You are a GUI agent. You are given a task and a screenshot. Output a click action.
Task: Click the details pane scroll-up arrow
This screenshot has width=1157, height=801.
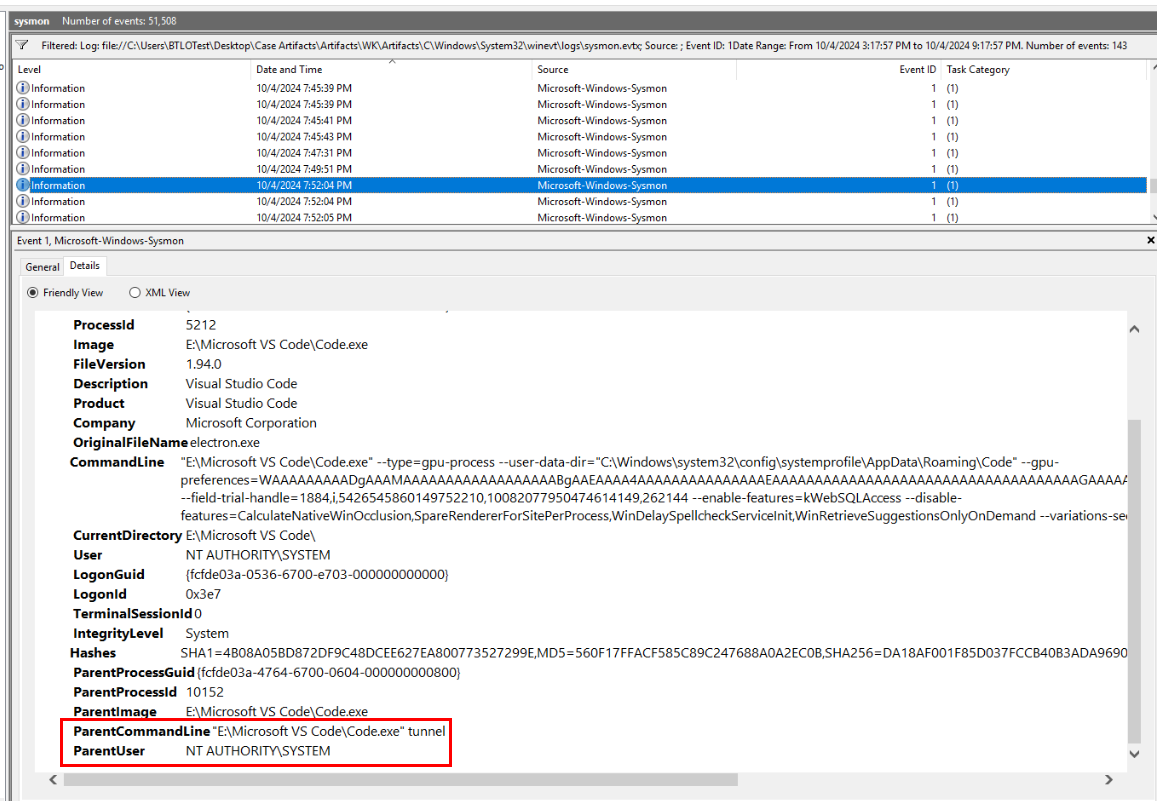coord(1134,329)
